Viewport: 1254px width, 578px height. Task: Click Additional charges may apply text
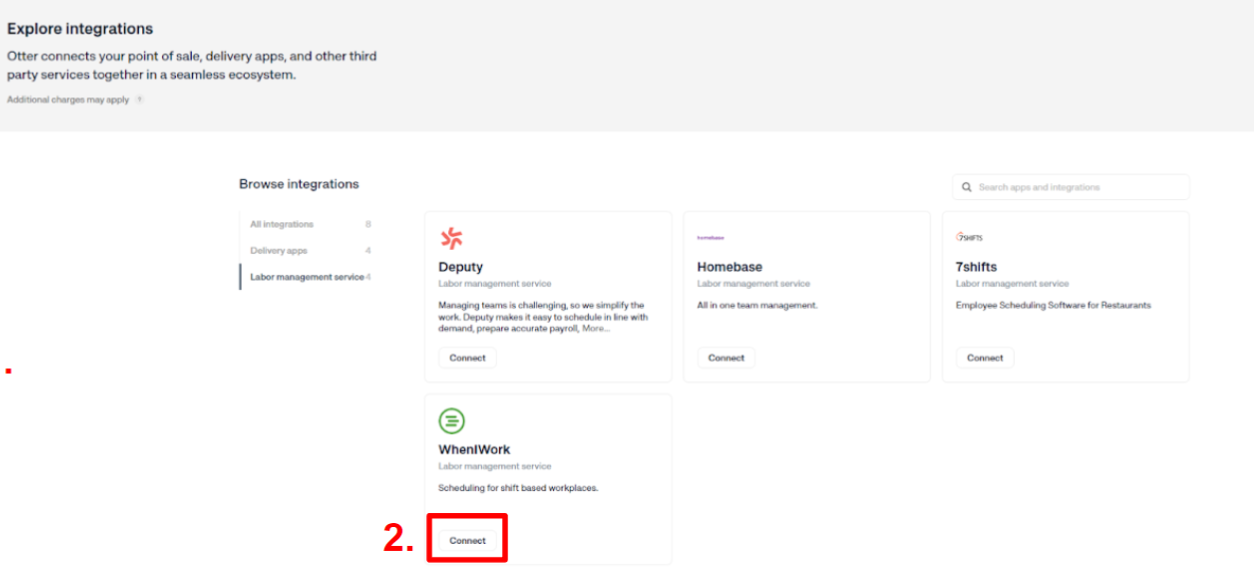[x=68, y=100]
